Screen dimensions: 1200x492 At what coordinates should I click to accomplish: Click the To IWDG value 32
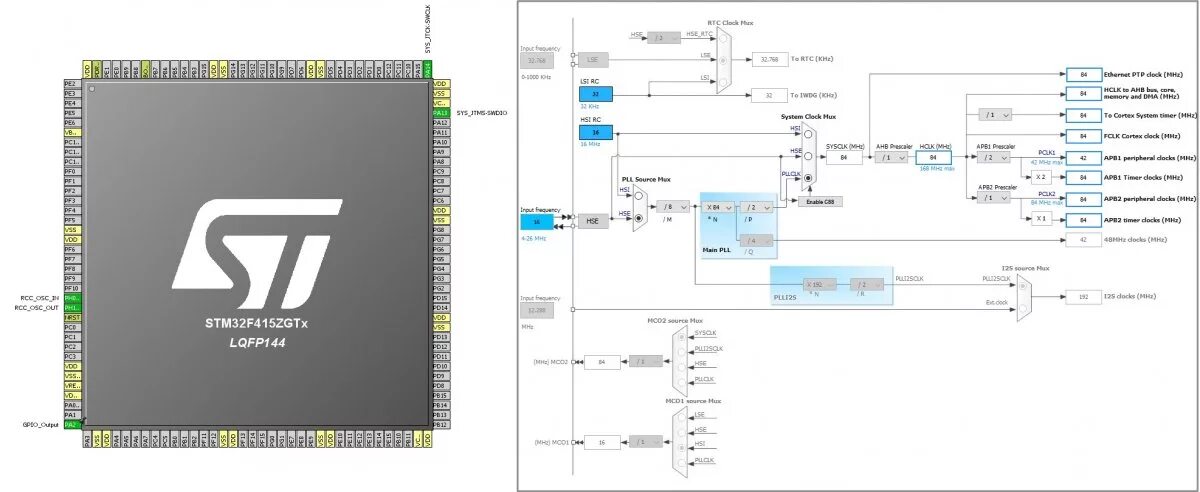pos(768,95)
